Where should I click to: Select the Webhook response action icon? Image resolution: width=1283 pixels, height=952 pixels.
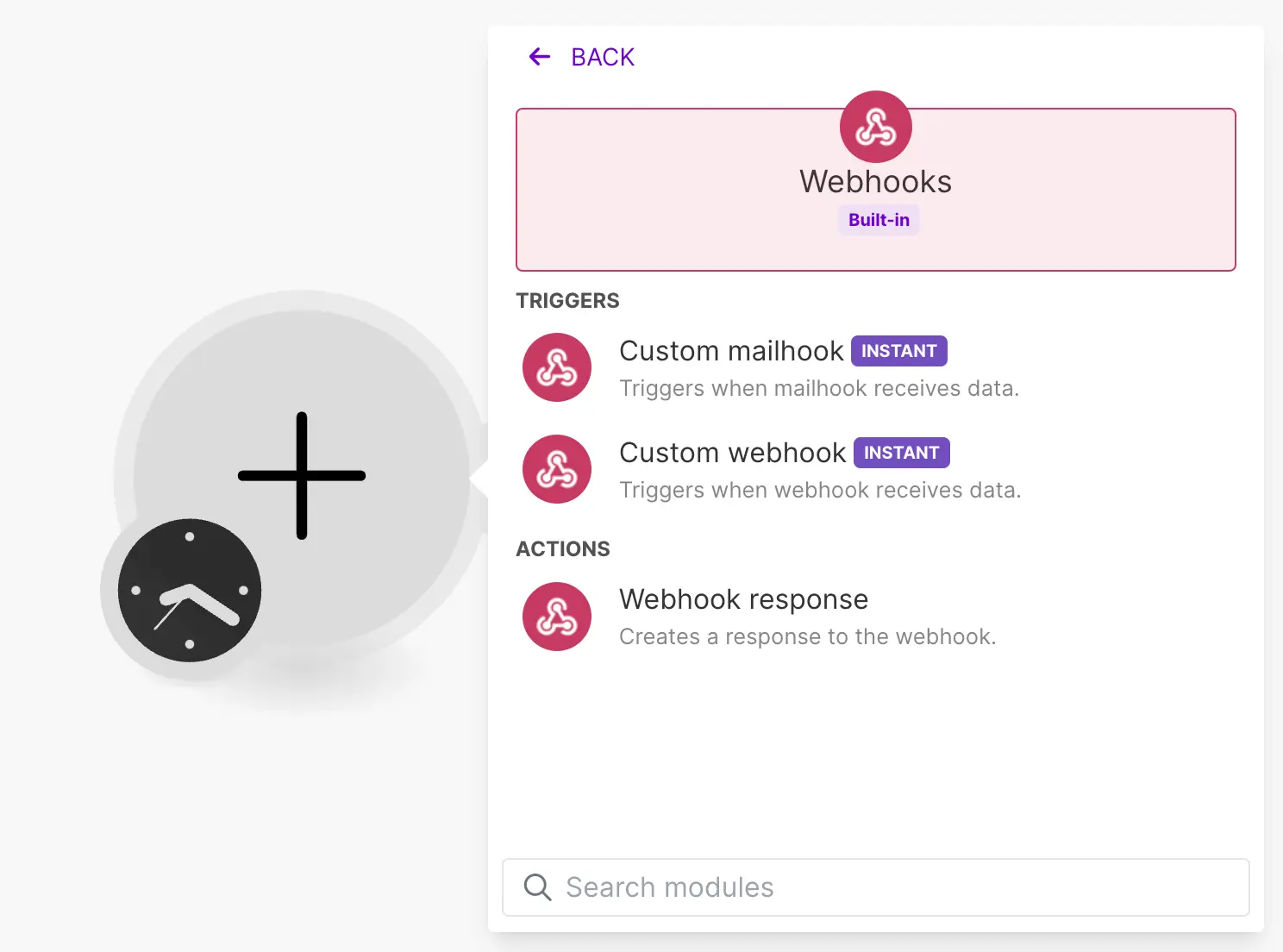pos(557,617)
